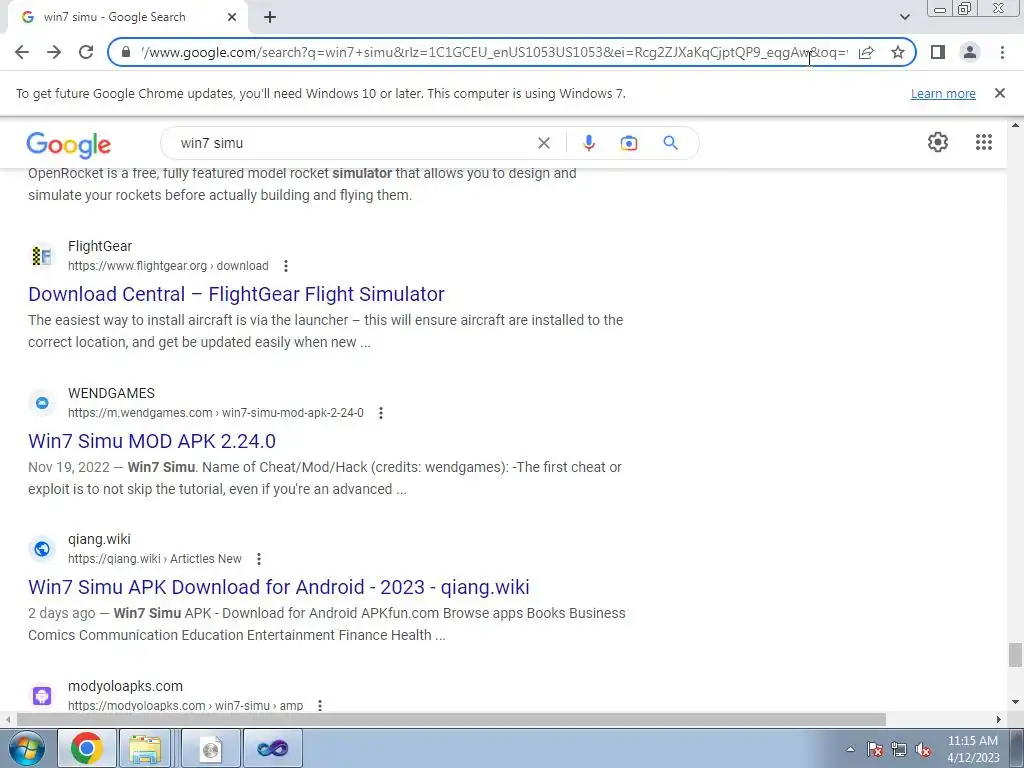Open Google apps grid

tap(984, 142)
